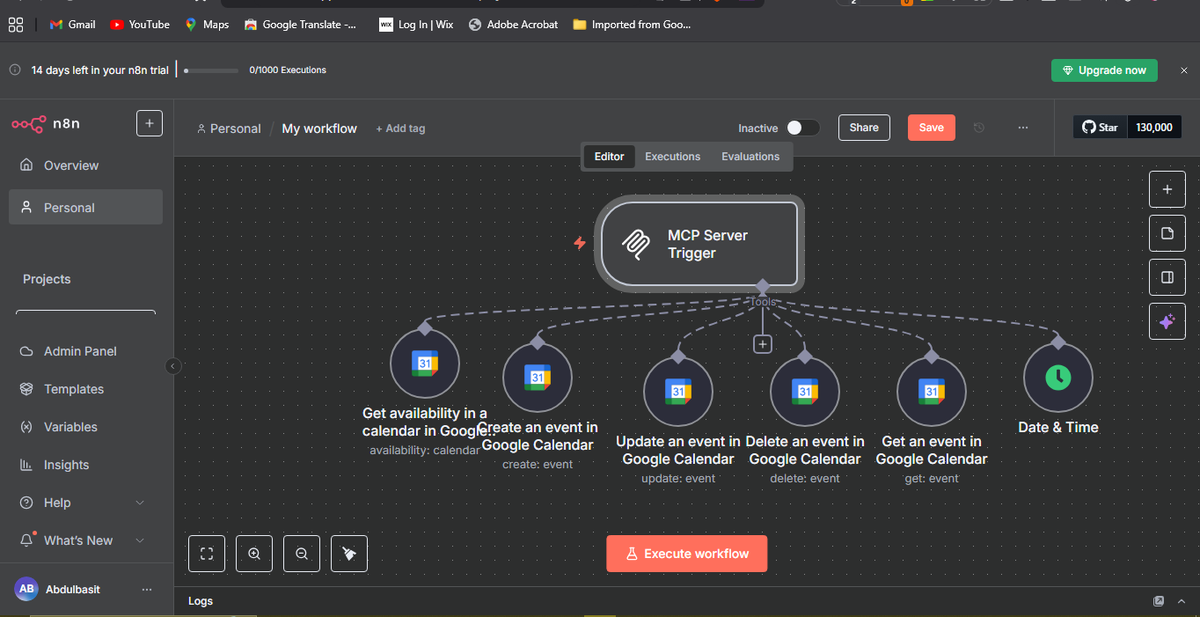This screenshot has width=1200, height=617.
Task: Add a sticky note to canvas
Action: (x=1167, y=233)
